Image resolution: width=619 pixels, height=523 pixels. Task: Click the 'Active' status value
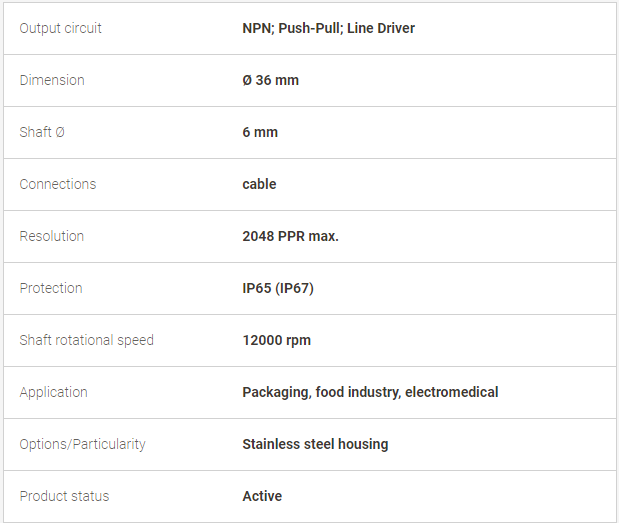[262, 496]
